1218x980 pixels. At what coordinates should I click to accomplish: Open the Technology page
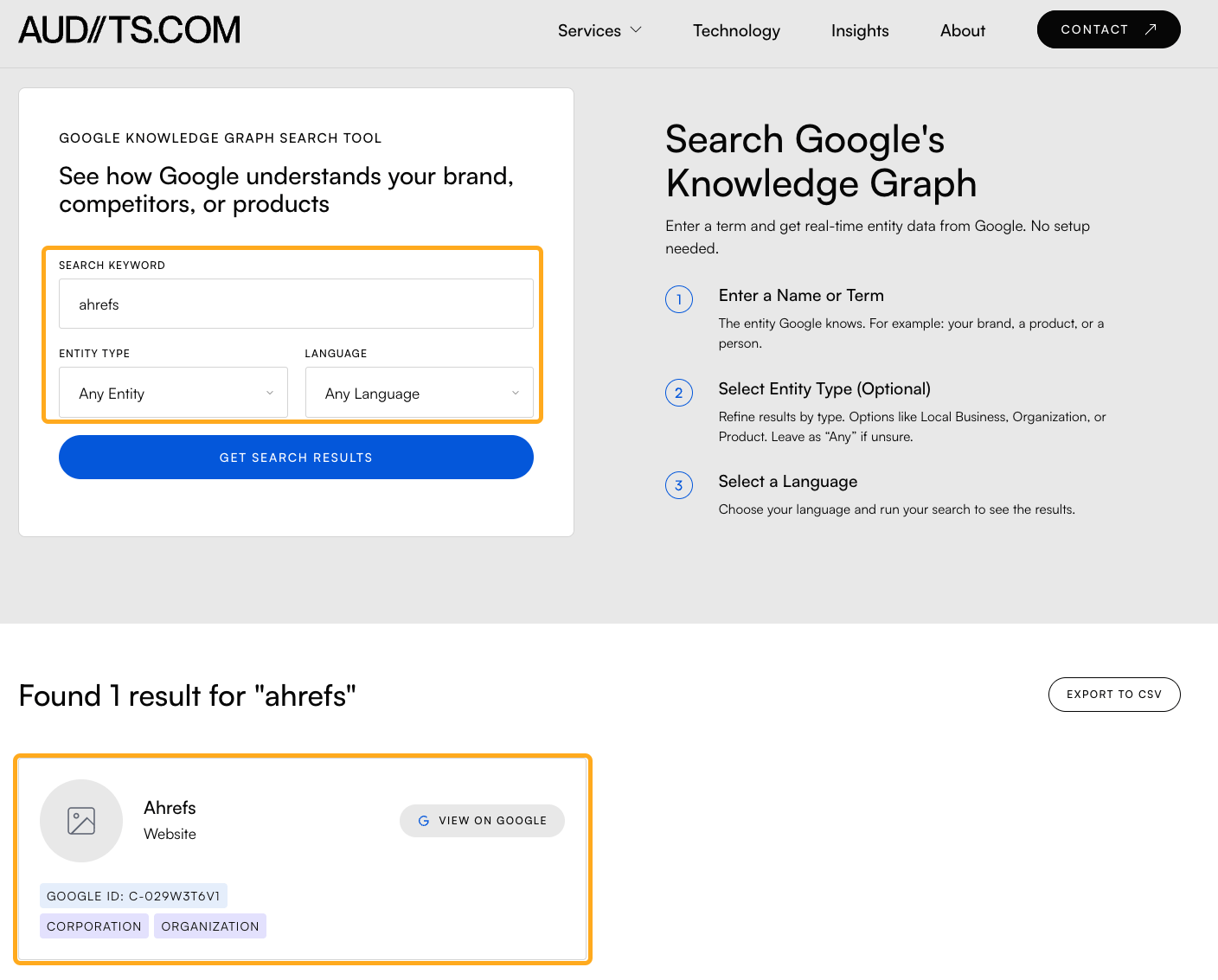[x=736, y=30]
